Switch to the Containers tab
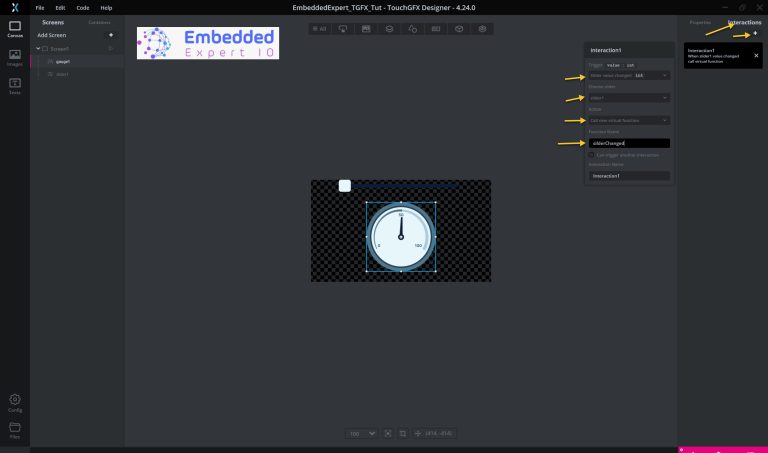Viewport: 768px width, 453px height. click(99, 23)
